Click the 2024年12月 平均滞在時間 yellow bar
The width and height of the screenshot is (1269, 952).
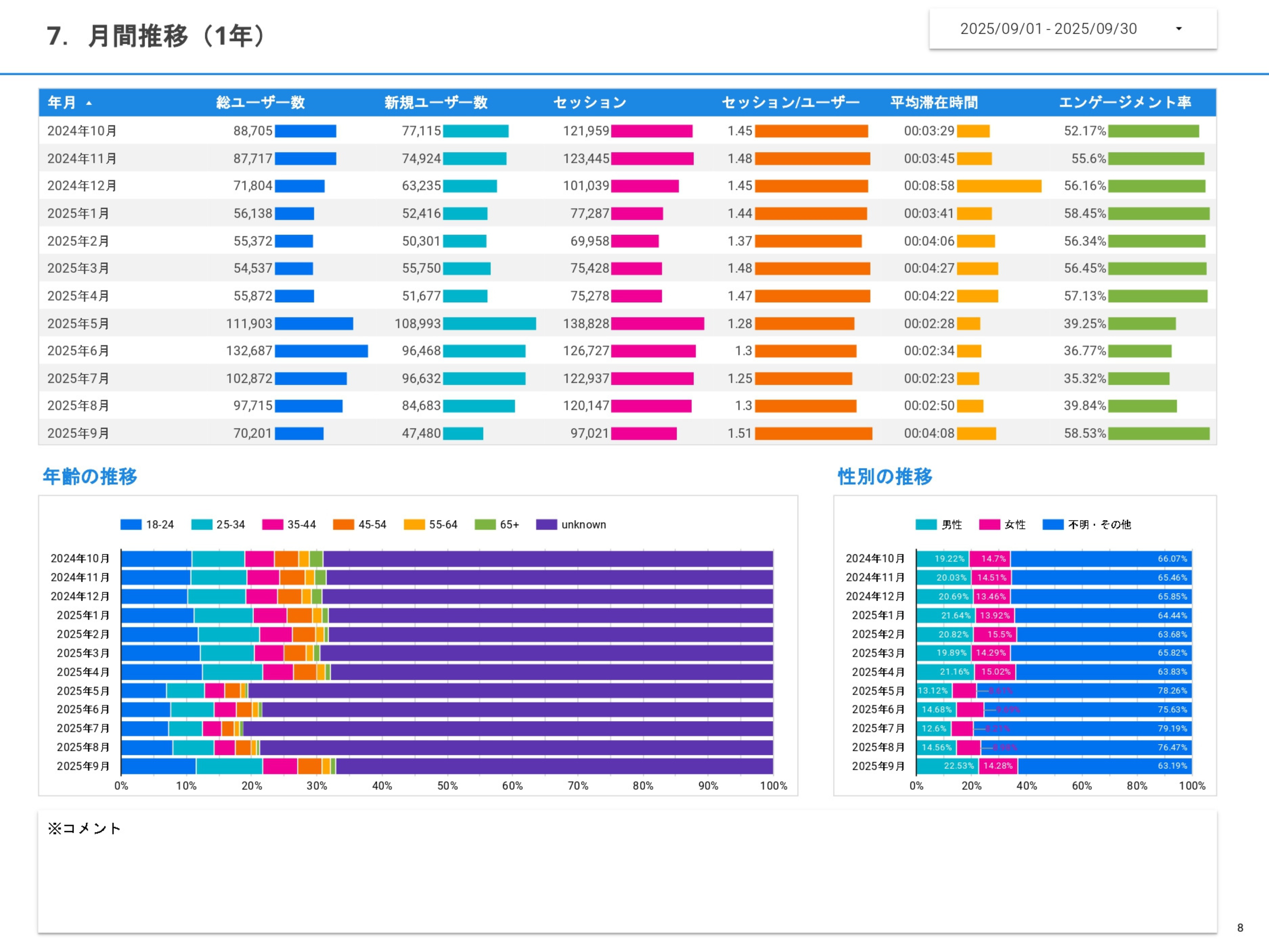coord(998,186)
